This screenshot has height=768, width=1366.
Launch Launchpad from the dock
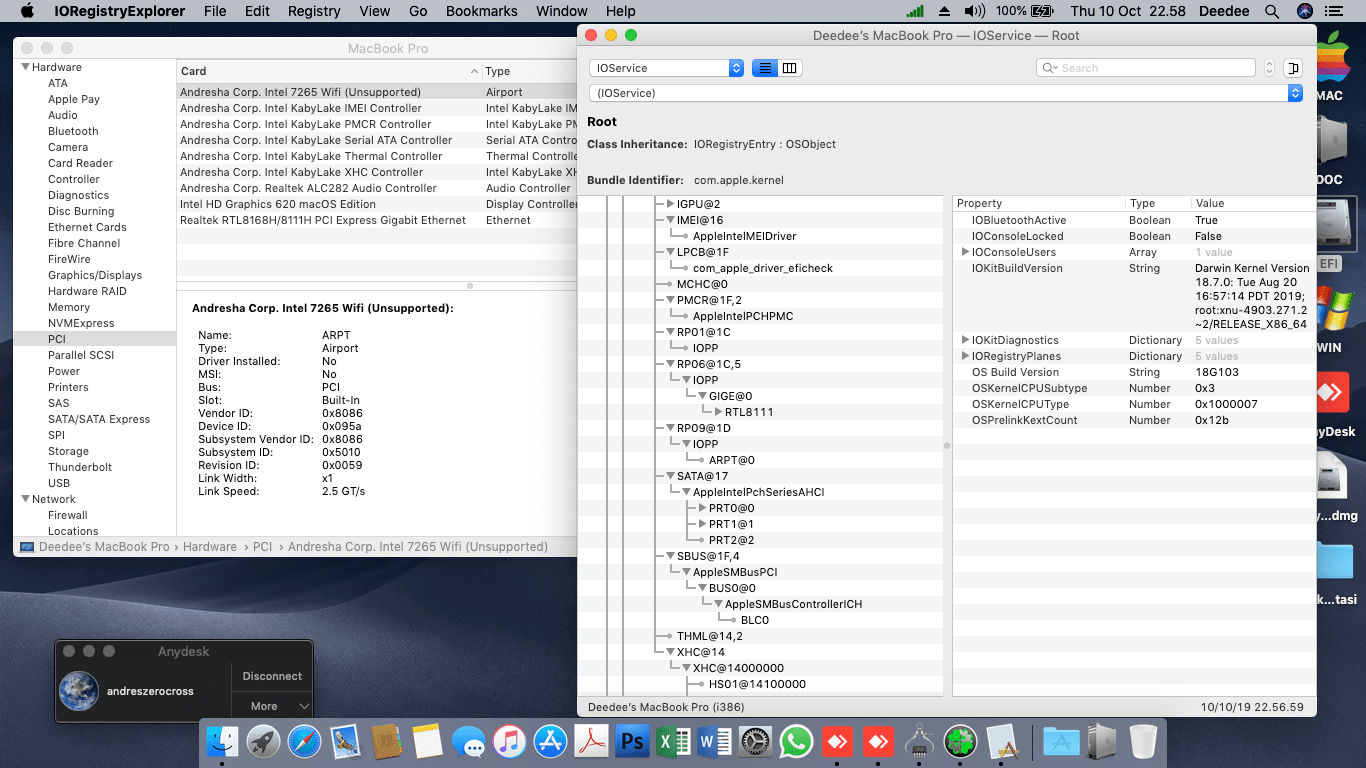coord(263,741)
